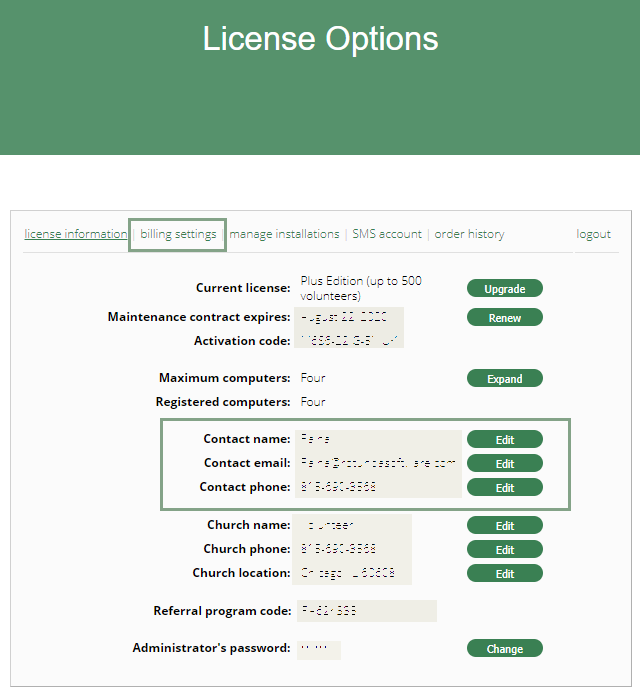Click the contact email address value

pyautogui.click(x=378, y=463)
